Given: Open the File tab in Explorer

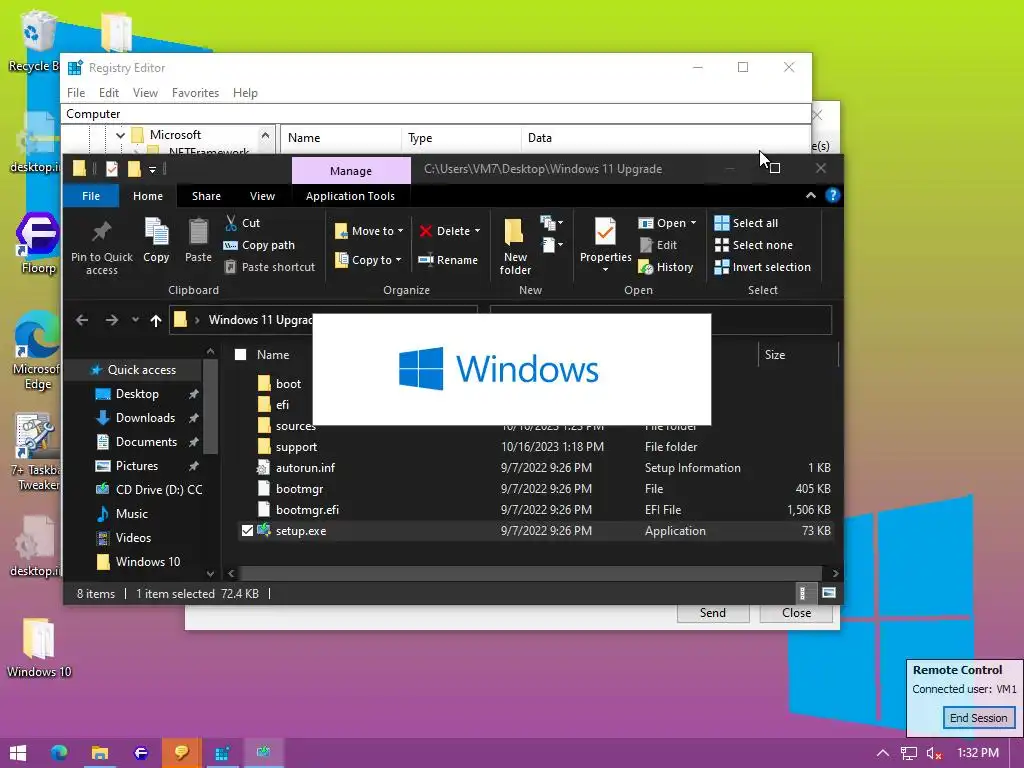Looking at the screenshot, I should pos(91,196).
